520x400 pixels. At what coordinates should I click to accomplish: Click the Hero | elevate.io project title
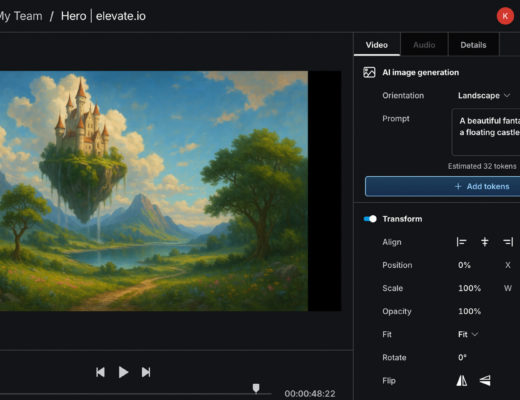pos(103,16)
